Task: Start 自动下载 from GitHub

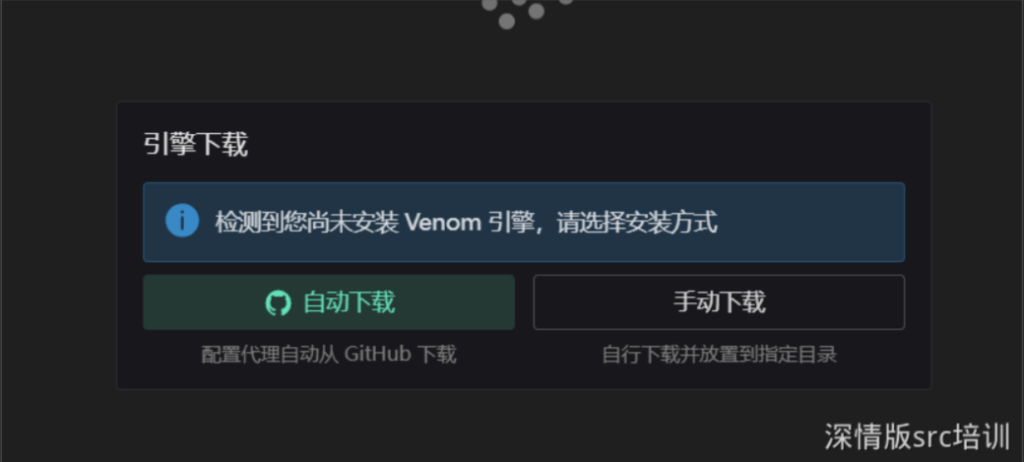Action: (328, 302)
